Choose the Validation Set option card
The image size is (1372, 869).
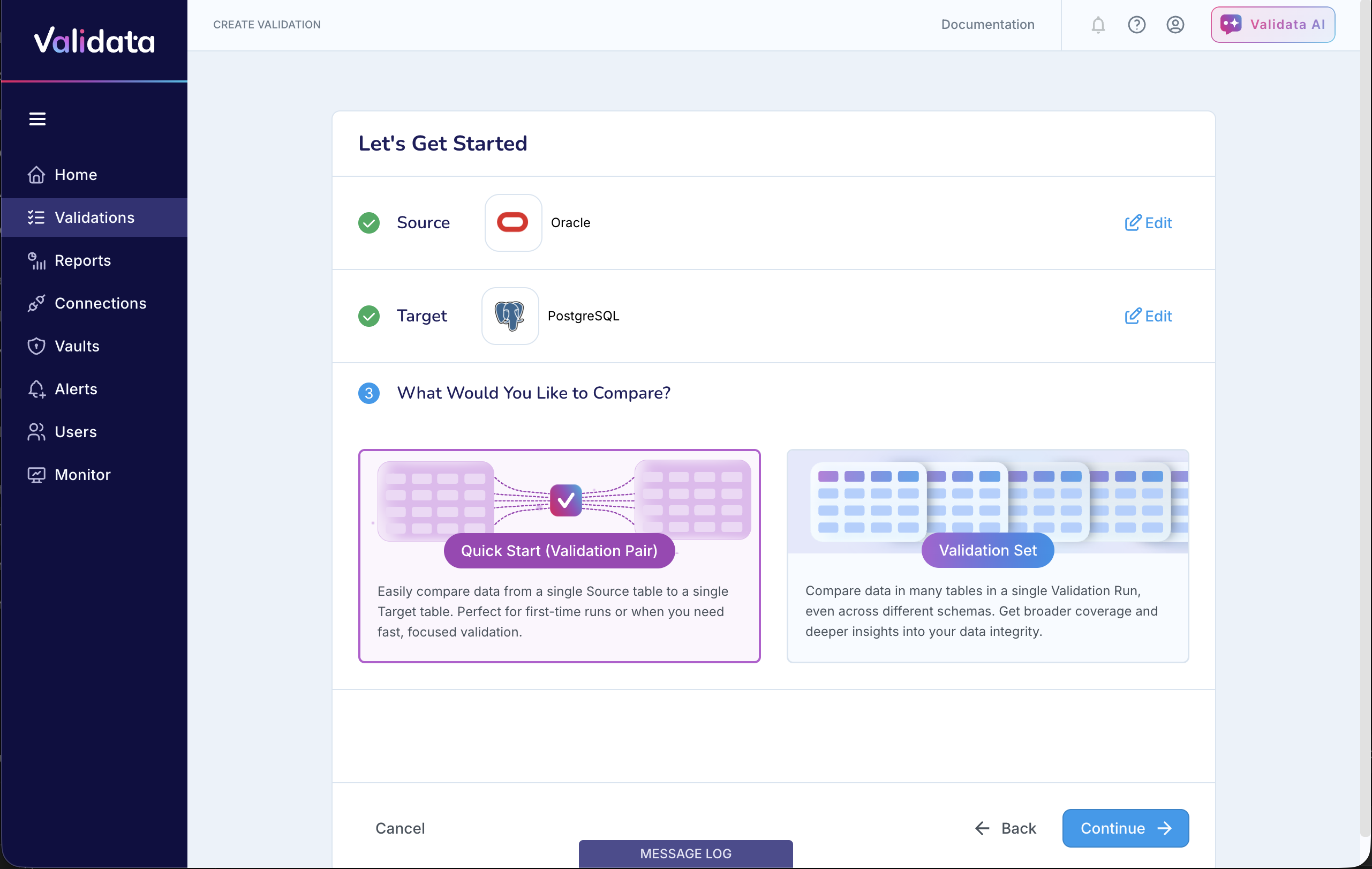pos(987,556)
